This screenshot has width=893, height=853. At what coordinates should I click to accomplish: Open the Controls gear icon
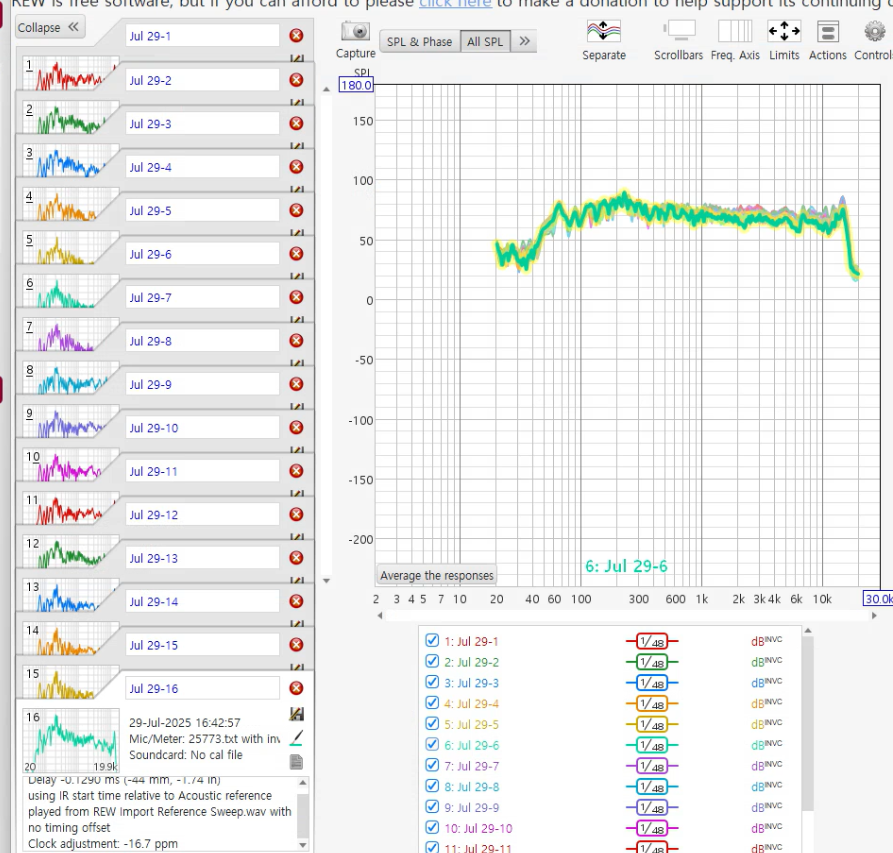pyautogui.click(x=874, y=31)
